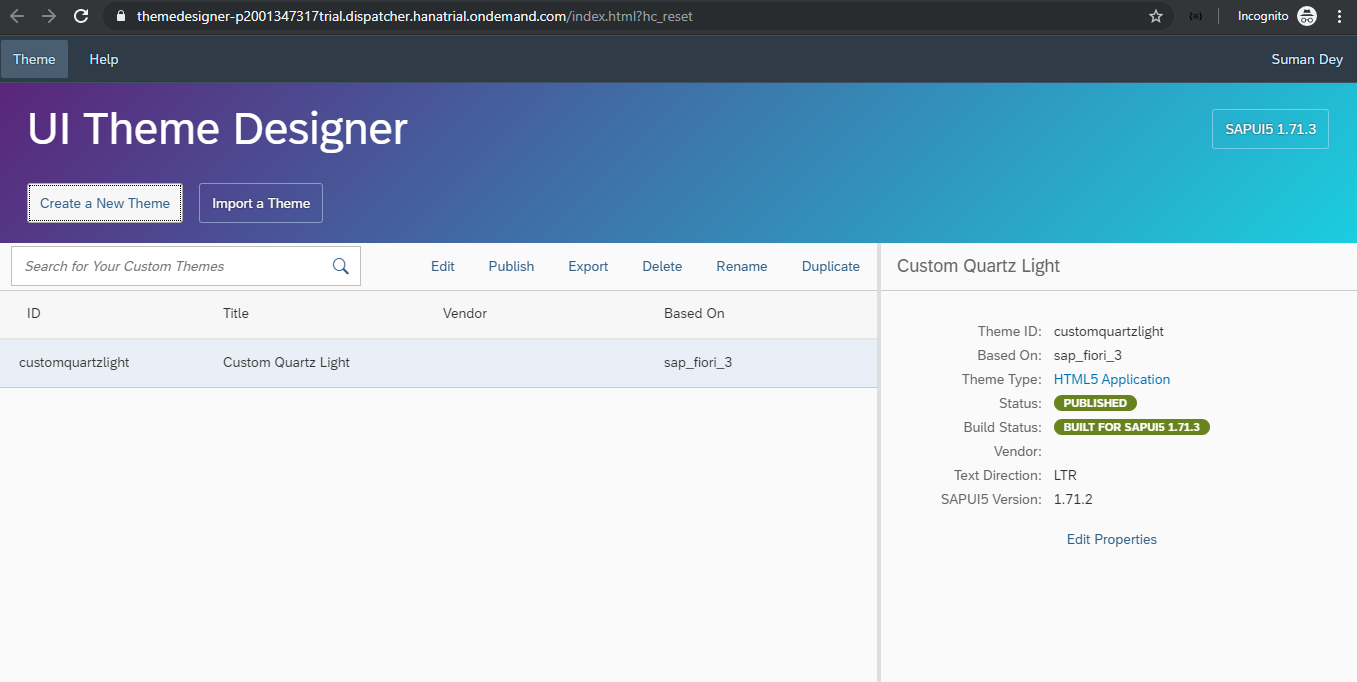Reload the page with browser refresh icon

point(81,16)
